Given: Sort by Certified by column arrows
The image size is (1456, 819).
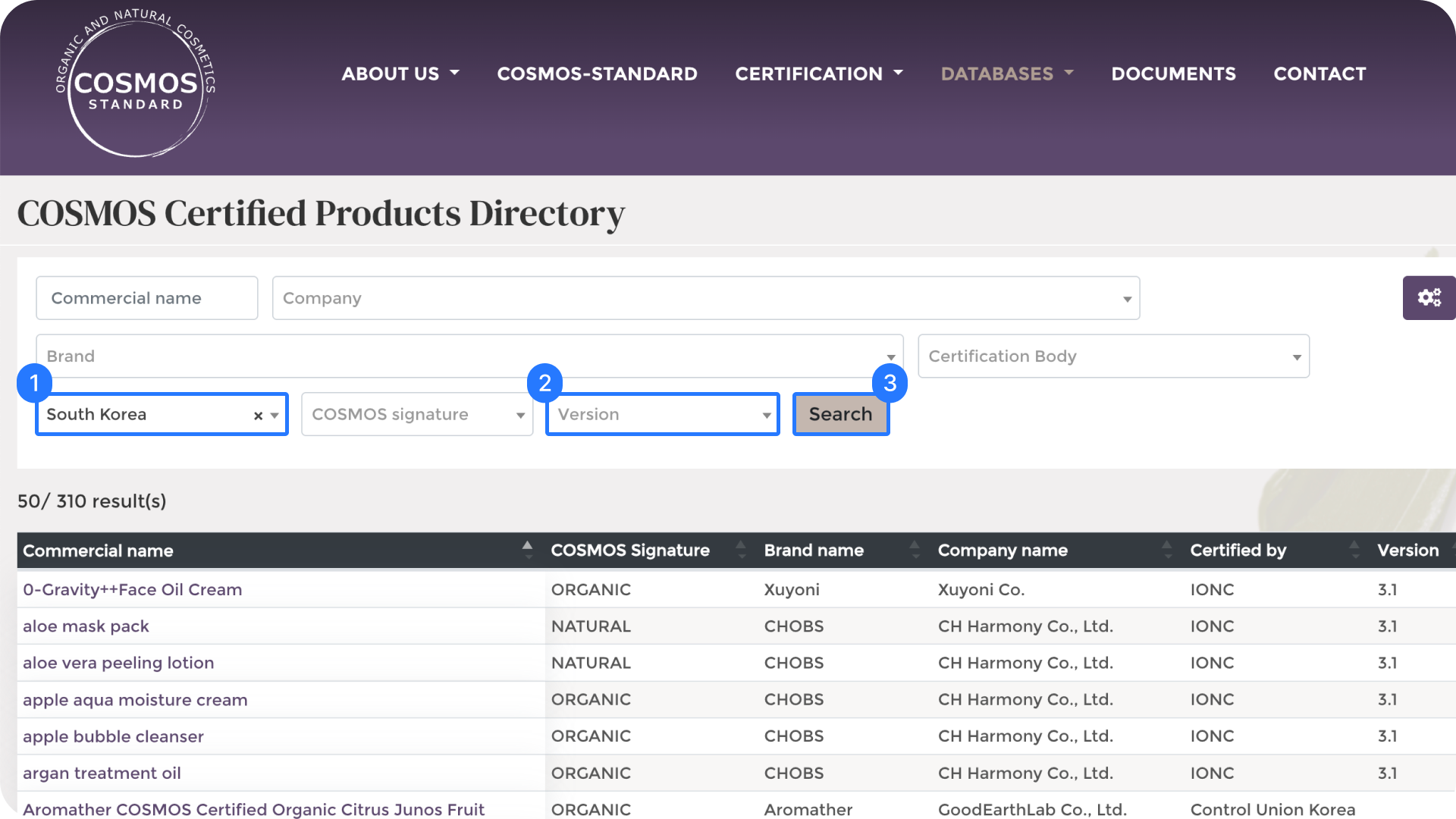Looking at the screenshot, I should pos(1354,551).
